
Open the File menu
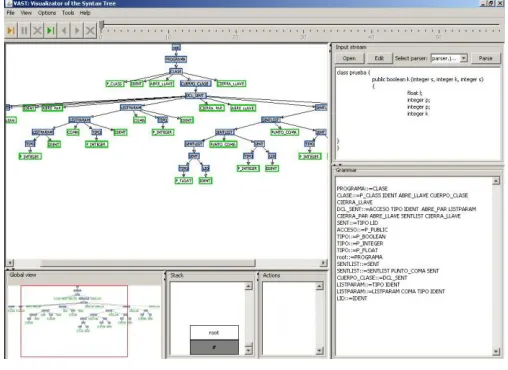pos(11,13)
